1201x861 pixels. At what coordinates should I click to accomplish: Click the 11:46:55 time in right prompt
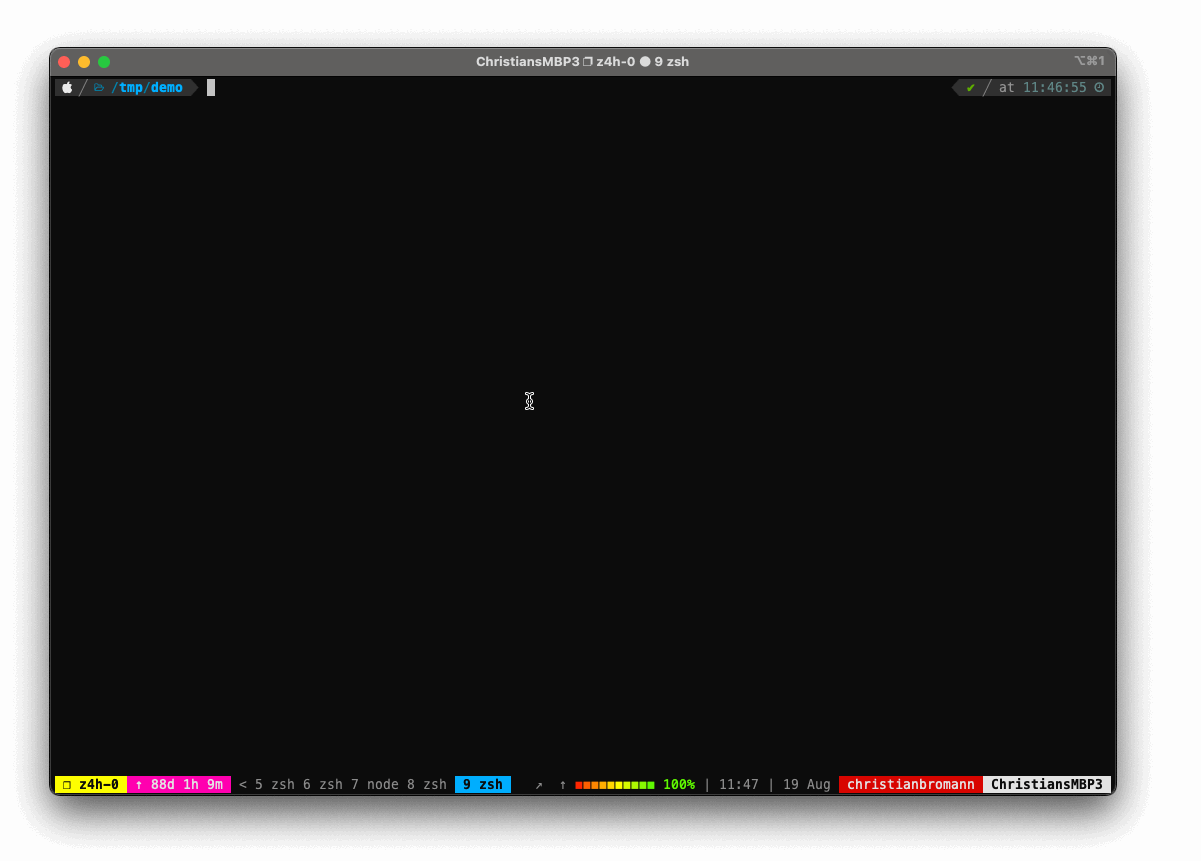pyautogui.click(x=1055, y=88)
